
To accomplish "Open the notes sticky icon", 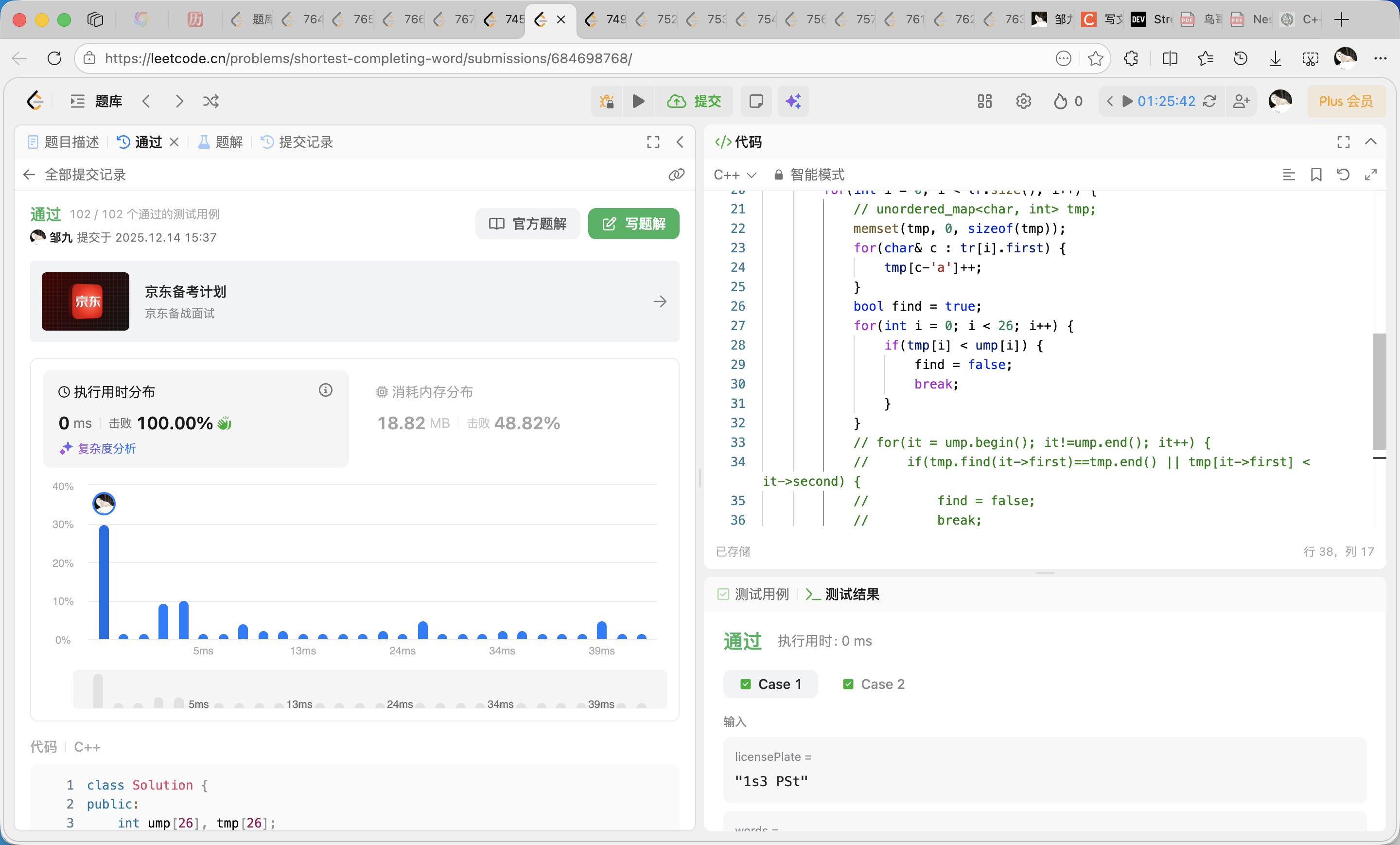I will click(756, 101).
